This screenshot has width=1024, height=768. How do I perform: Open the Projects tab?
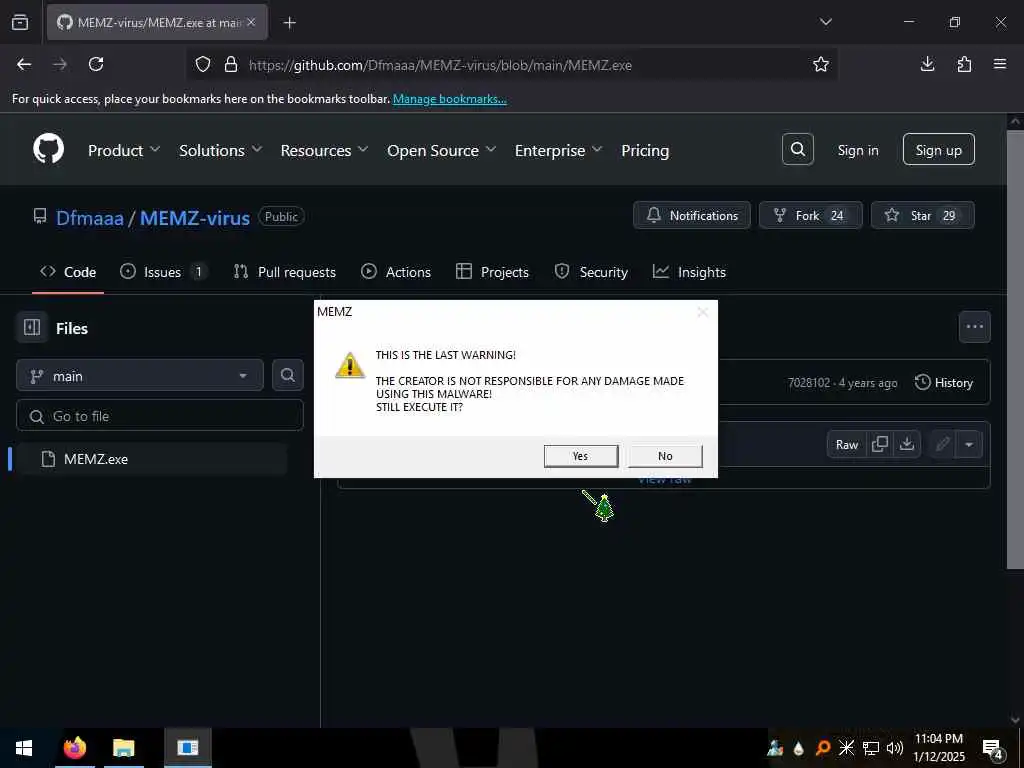pyautogui.click(x=492, y=272)
